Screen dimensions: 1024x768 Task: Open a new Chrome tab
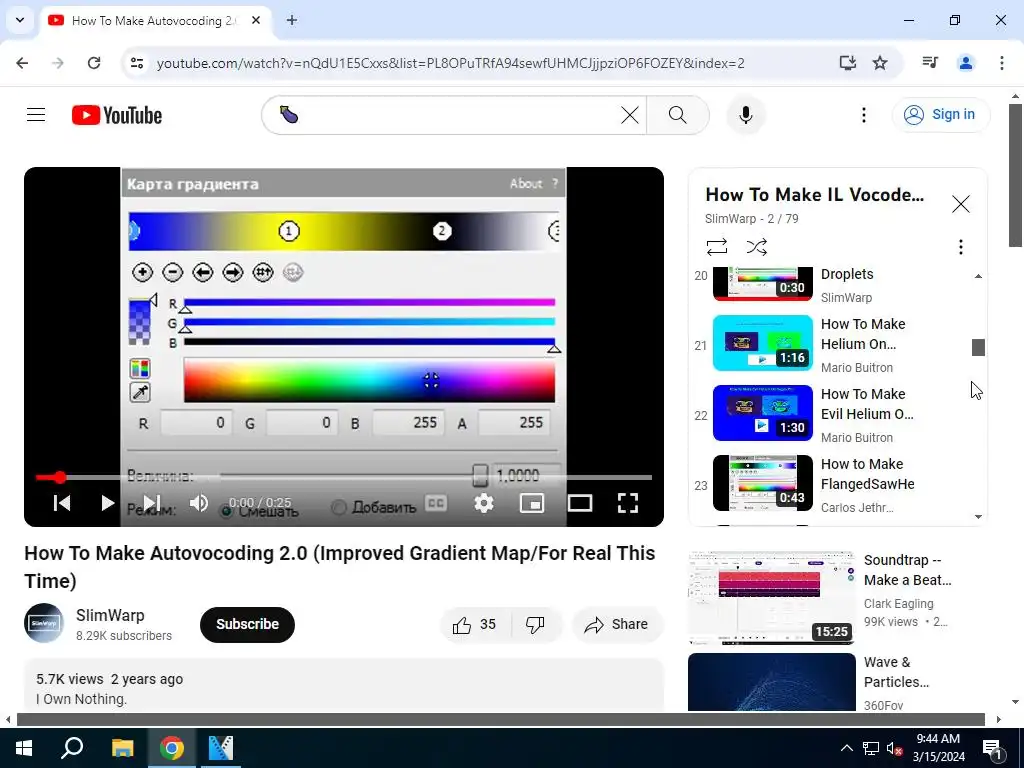coord(292,20)
